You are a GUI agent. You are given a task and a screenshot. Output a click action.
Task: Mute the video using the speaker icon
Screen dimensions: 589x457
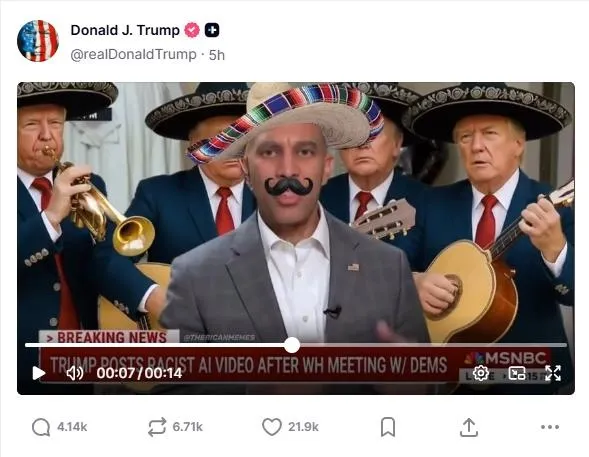coord(75,373)
